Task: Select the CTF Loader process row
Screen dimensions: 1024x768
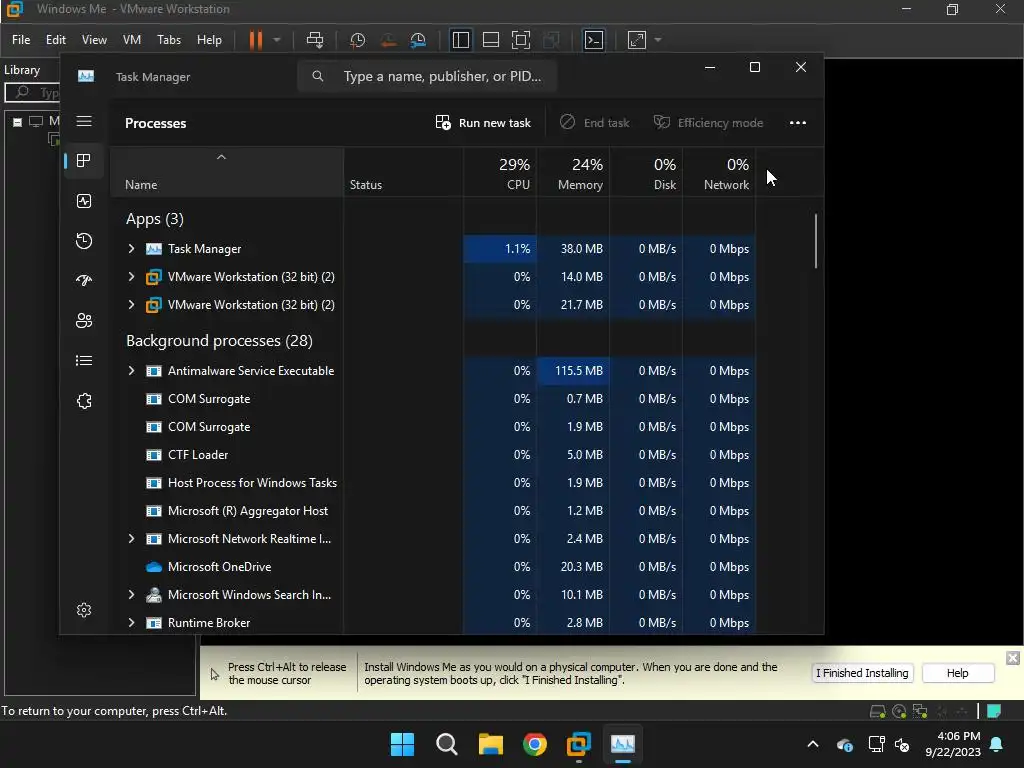Action: (x=434, y=455)
